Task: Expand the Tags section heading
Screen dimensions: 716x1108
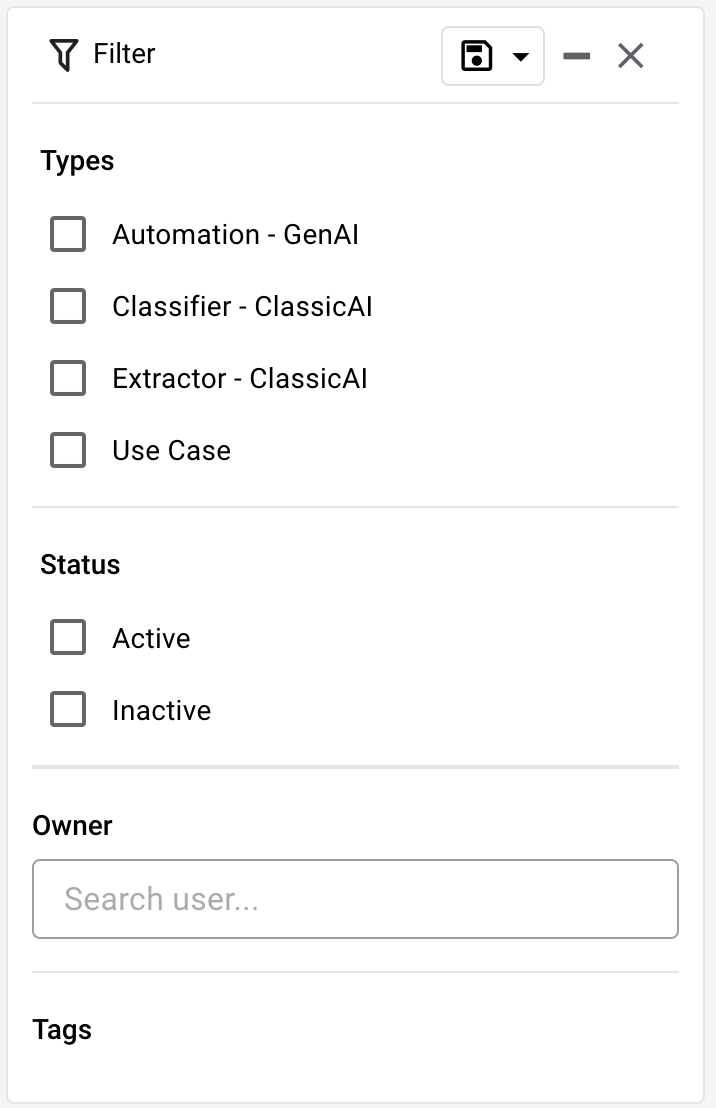Action: tap(62, 1030)
